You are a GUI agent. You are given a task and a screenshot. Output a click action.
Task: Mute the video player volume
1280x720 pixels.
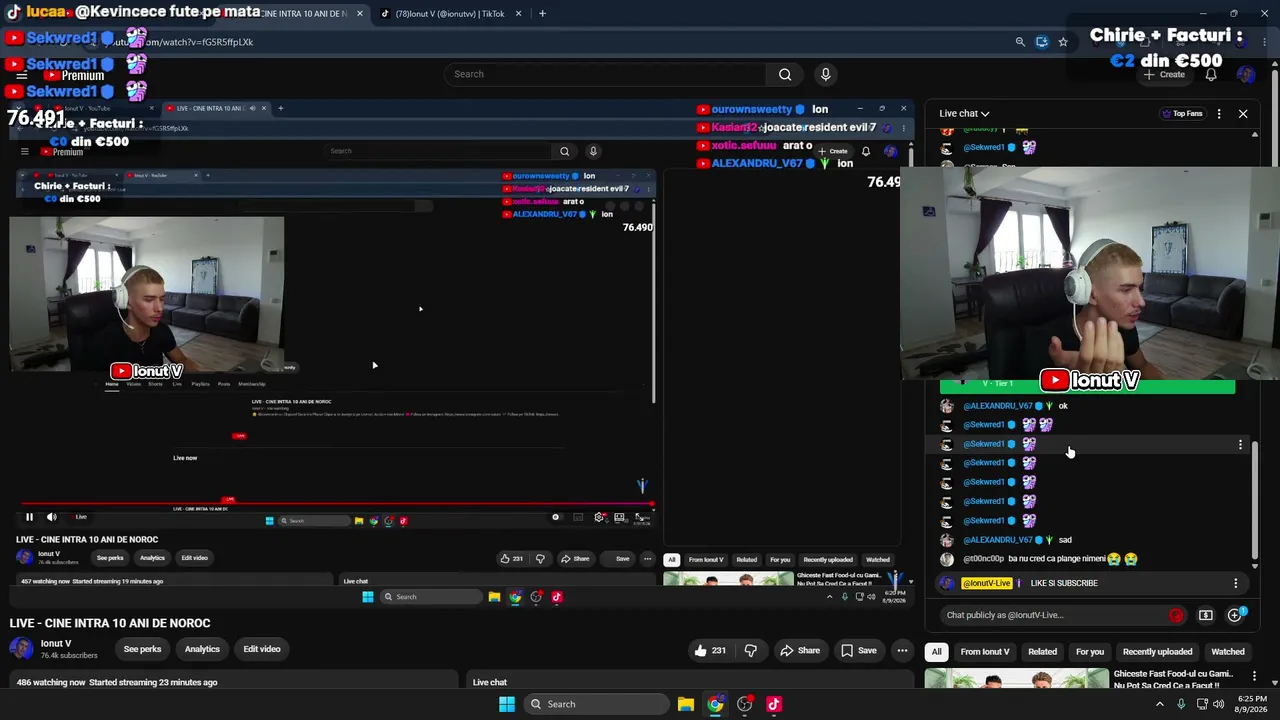coord(52,517)
